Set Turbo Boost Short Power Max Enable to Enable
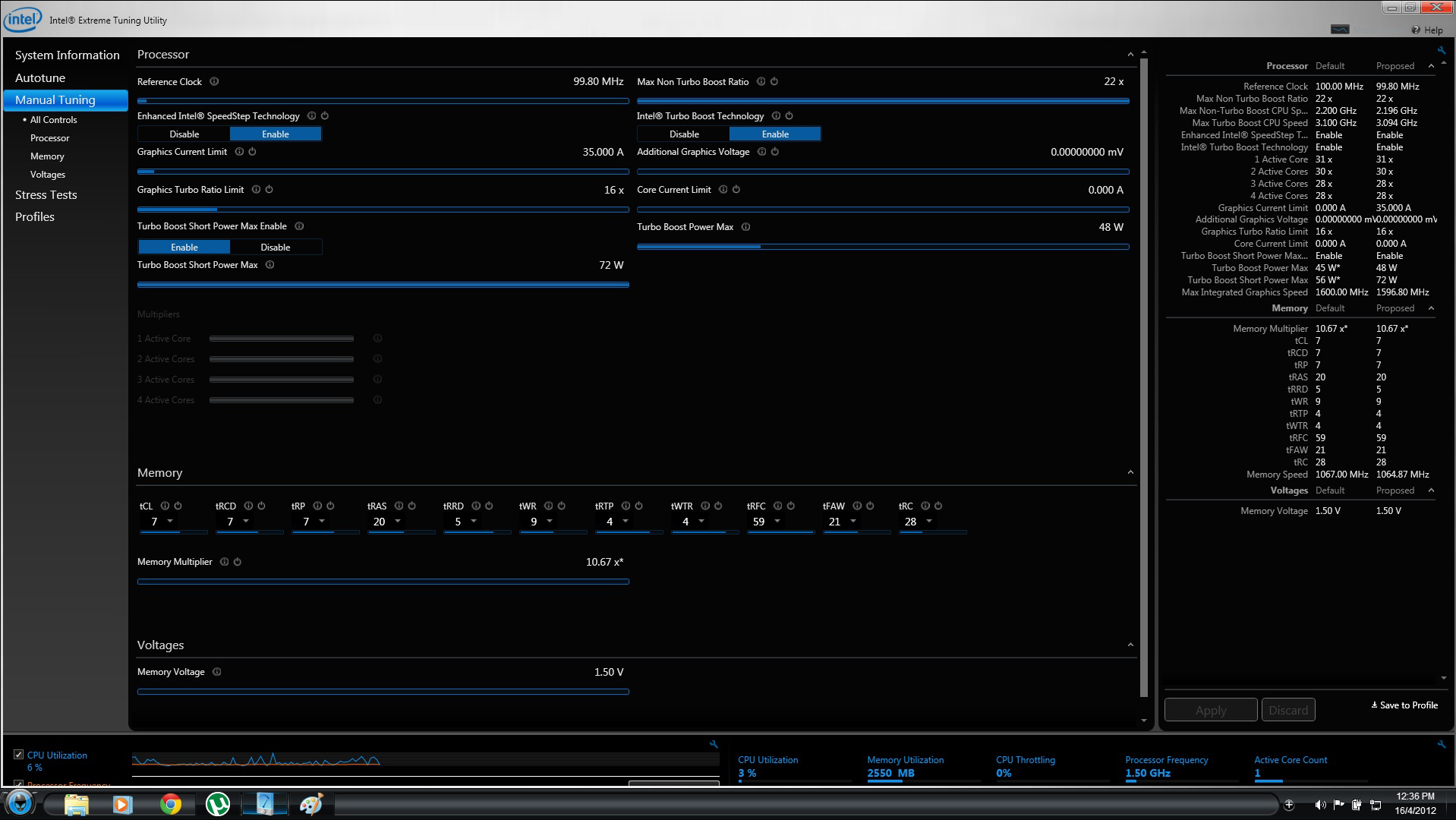This screenshot has width=1456, height=820. (x=184, y=247)
